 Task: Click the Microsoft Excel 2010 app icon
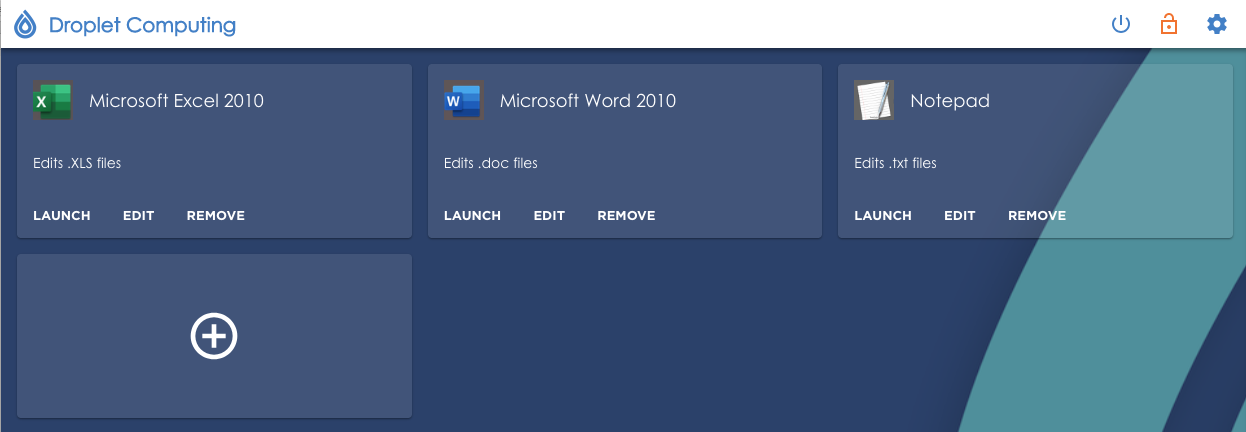click(53, 101)
